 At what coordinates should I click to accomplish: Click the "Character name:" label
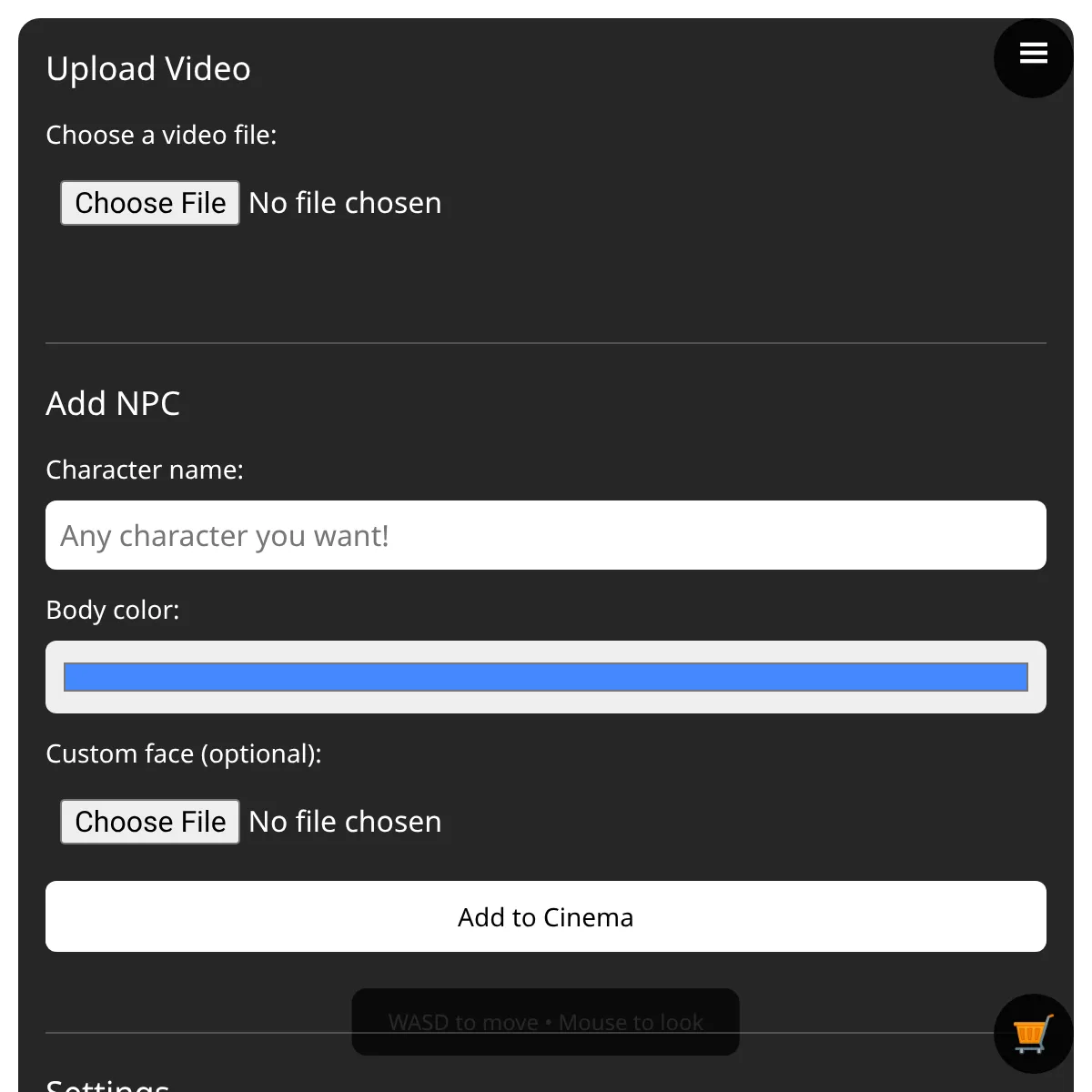[145, 470]
